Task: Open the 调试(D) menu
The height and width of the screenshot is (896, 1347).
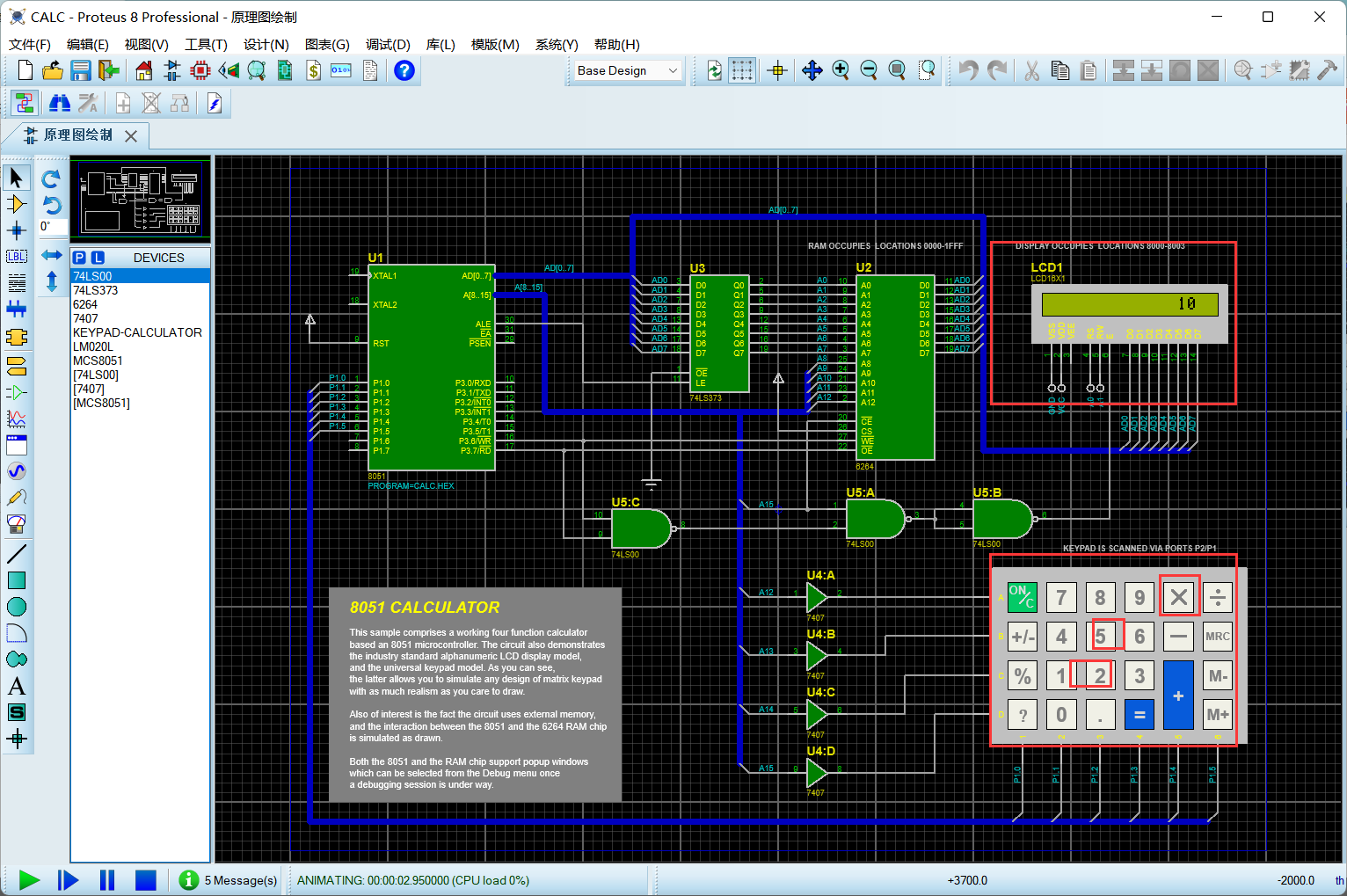Action: click(388, 44)
